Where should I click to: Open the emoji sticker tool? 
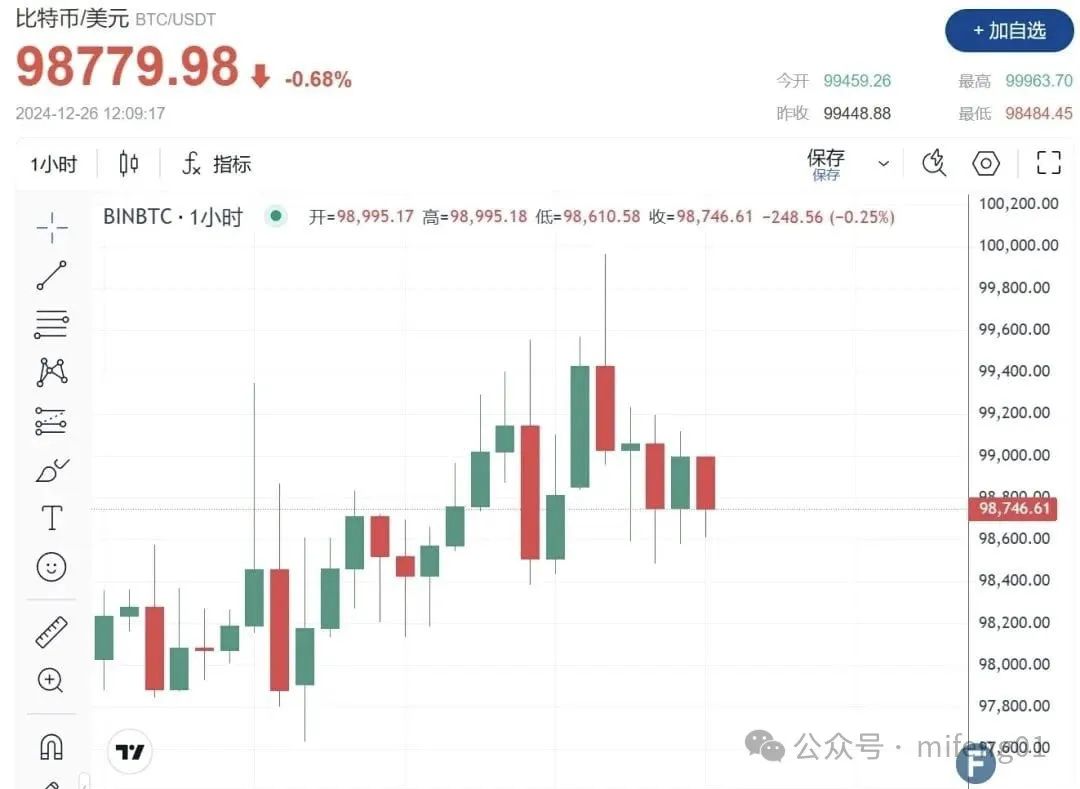50,567
